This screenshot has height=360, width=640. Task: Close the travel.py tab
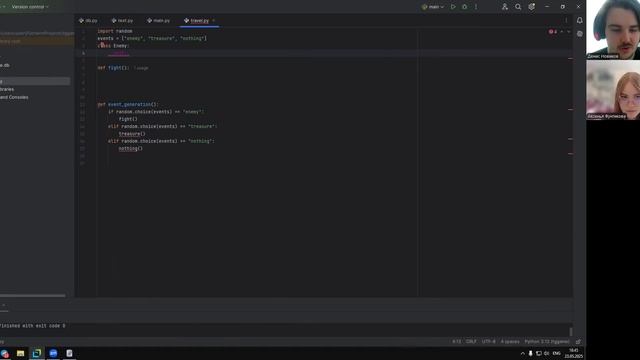[213, 20]
